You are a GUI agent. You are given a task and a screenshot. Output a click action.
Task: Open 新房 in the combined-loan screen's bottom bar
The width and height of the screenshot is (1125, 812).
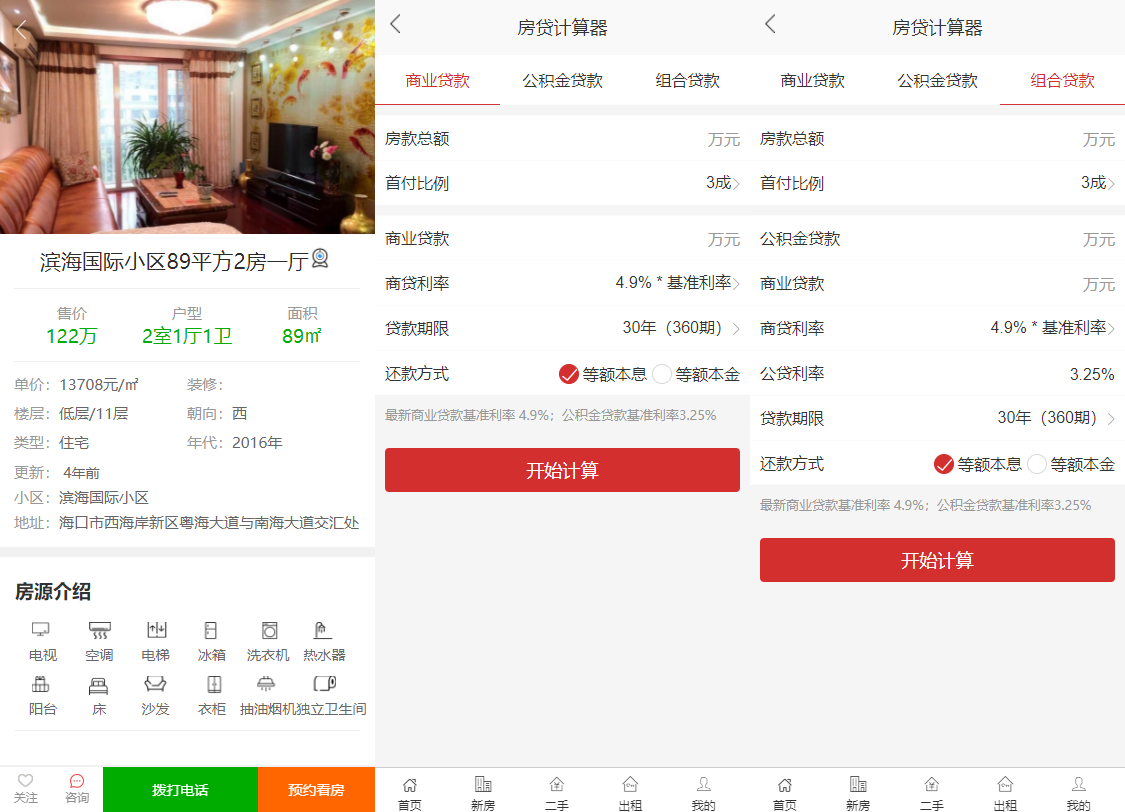tap(858, 793)
